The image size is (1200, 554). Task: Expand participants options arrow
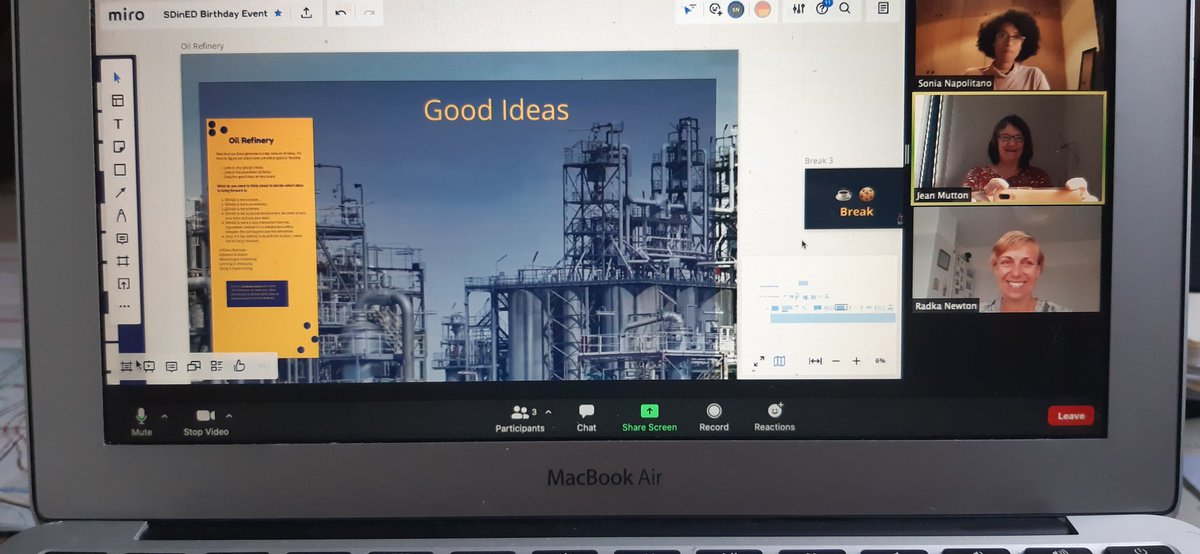[x=548, y=411]
